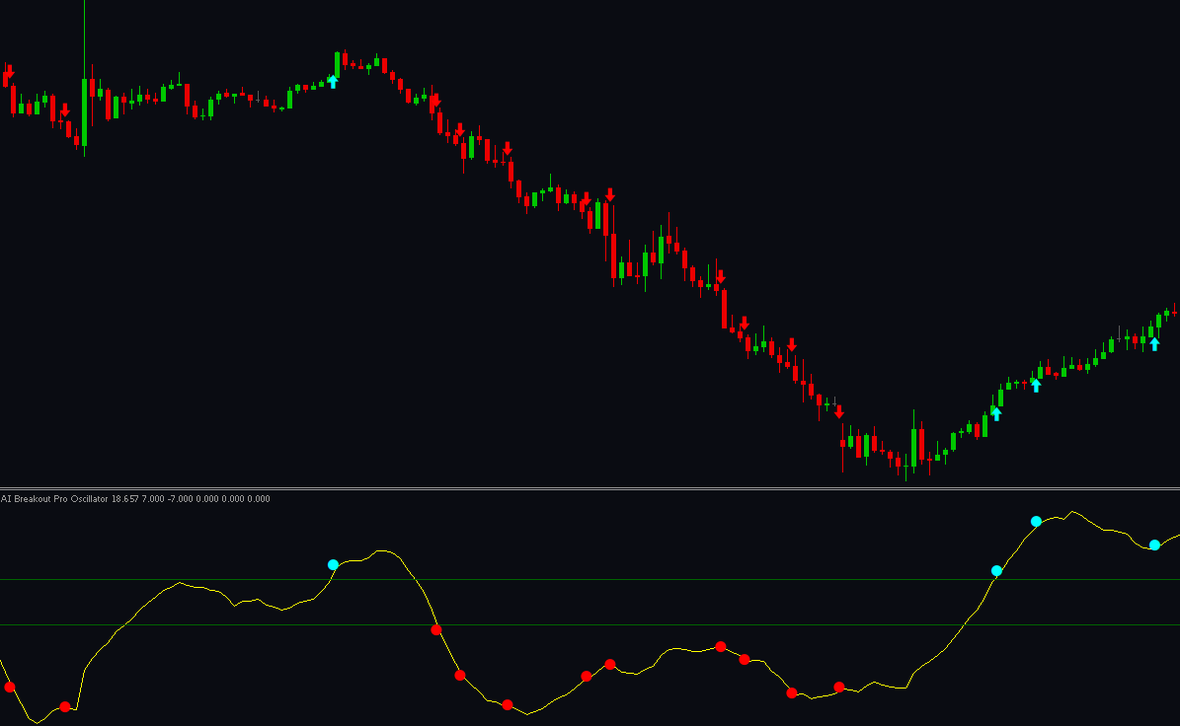
Task: Click the latest cyan buy arrow on price chart
Action: pos(1154,344)
